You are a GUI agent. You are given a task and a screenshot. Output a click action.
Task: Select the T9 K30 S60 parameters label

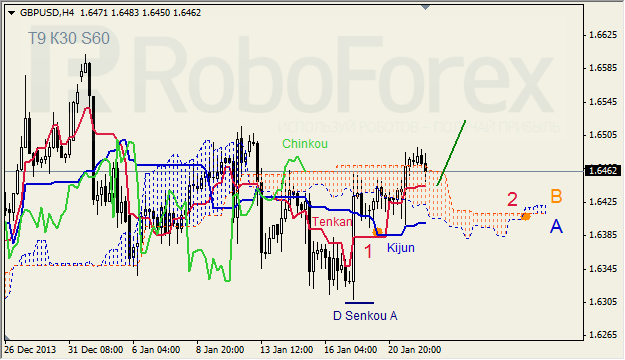click(69, 38)
